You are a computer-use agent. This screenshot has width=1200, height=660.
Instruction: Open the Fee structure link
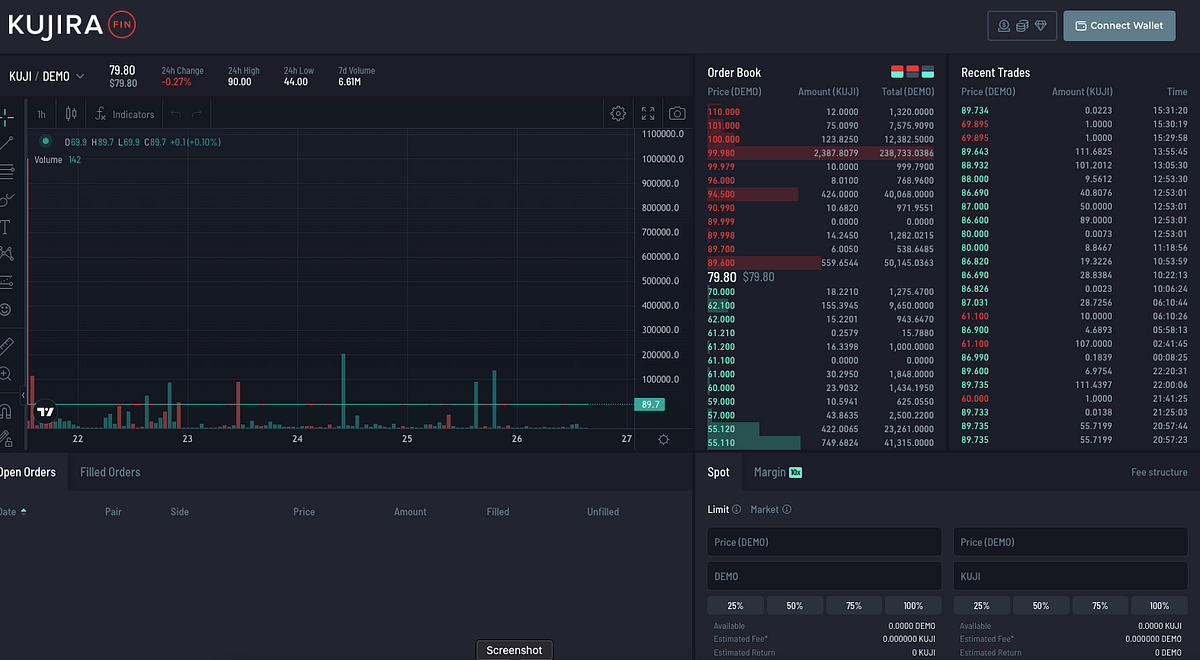coord(1159,472)
